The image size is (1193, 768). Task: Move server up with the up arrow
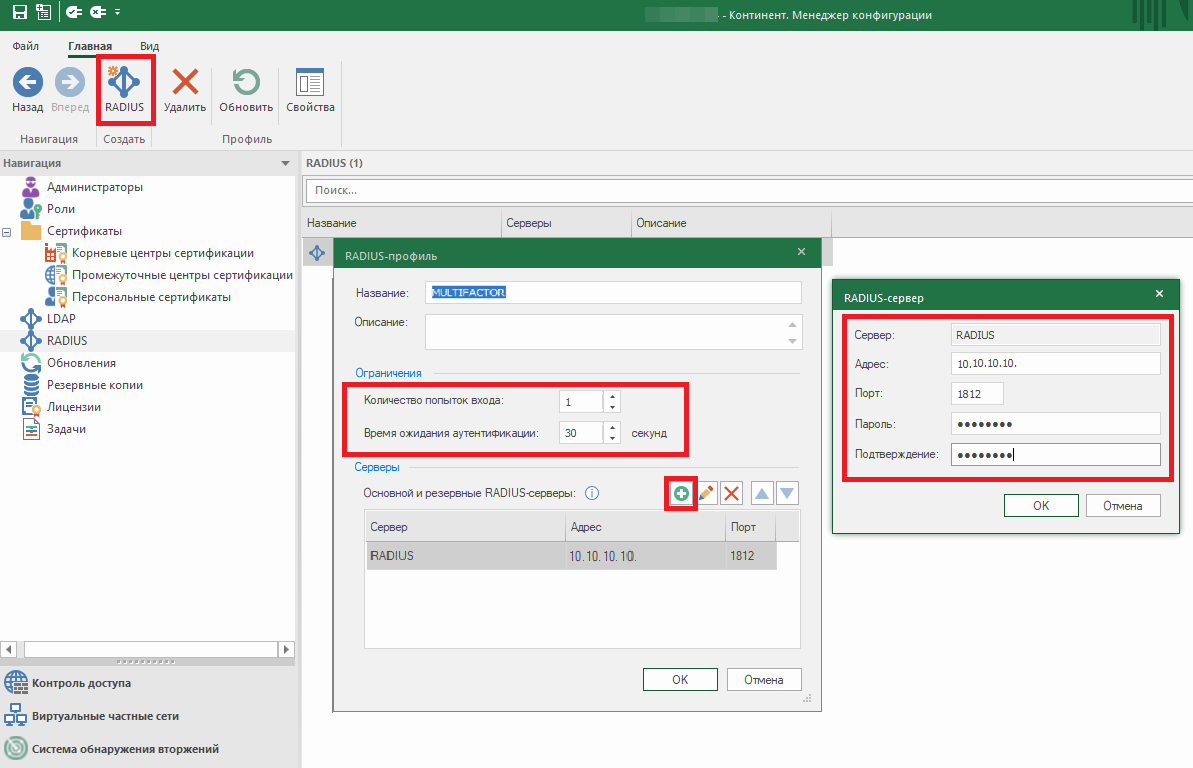(x=762, y=493)
